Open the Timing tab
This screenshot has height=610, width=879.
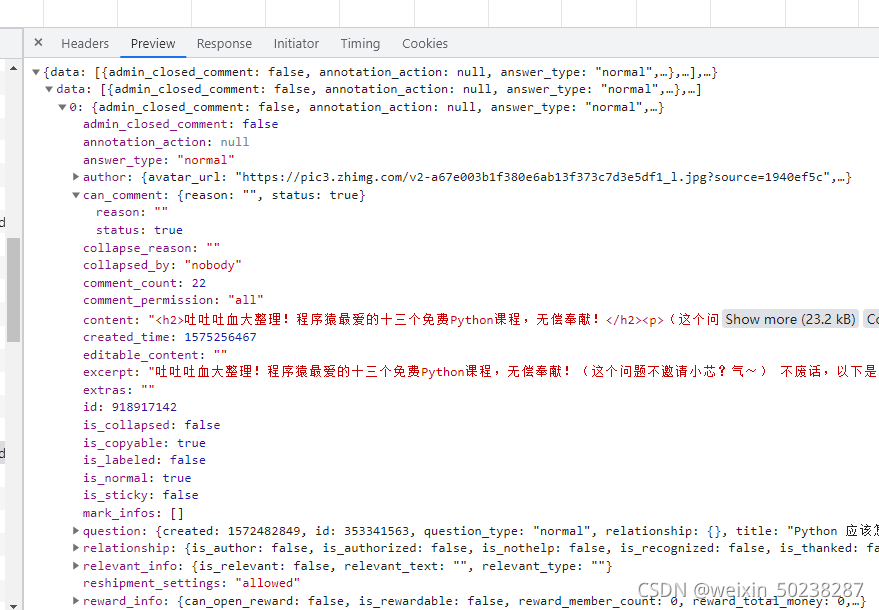pyautogui.click(x=360, y=43)
